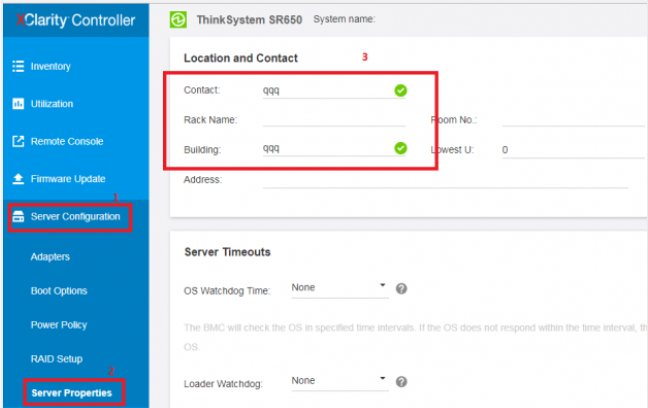The image size is (648, 408).
Task: Select Firmware Update in sidebar
Action: [x=68, y=179]
